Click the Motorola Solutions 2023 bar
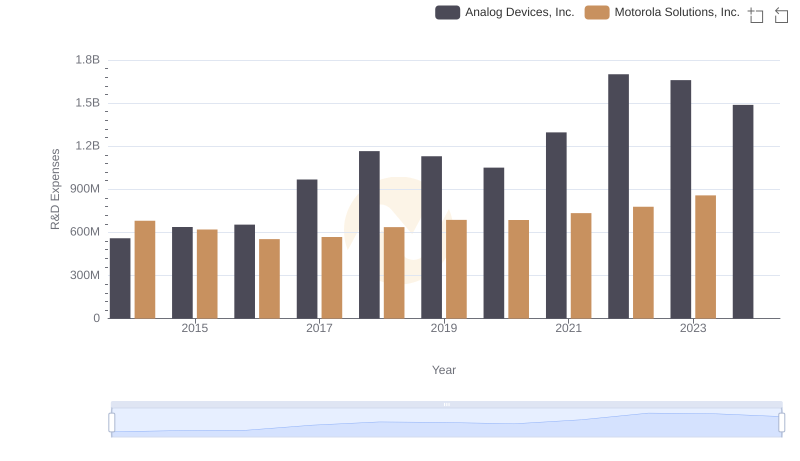This screenshot has width=800, height=461. [706, 257]
